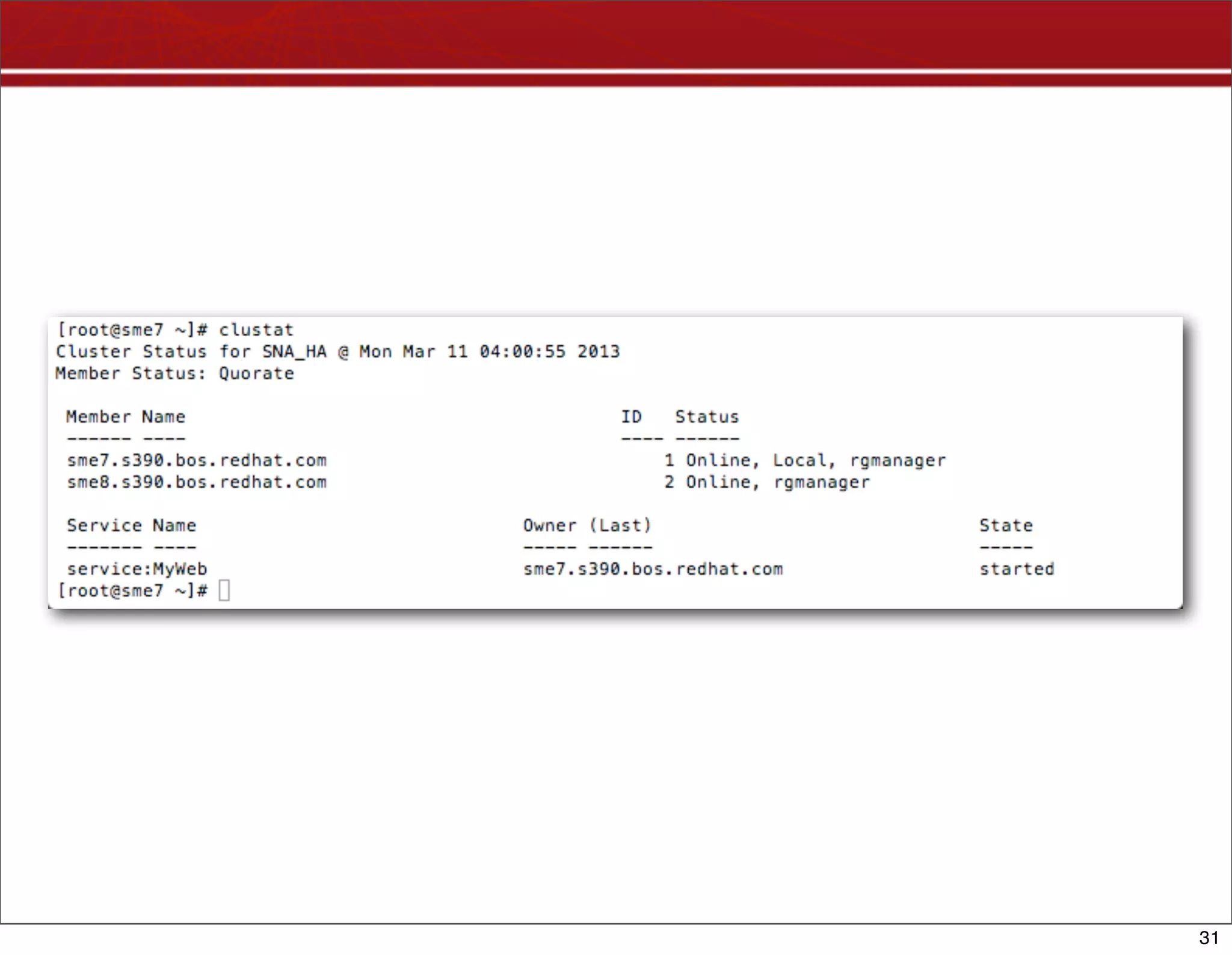The height and width of the screenshot is (955, 1232).
Task: Click status text of member ID 2
Action: (x=777, y=482)
